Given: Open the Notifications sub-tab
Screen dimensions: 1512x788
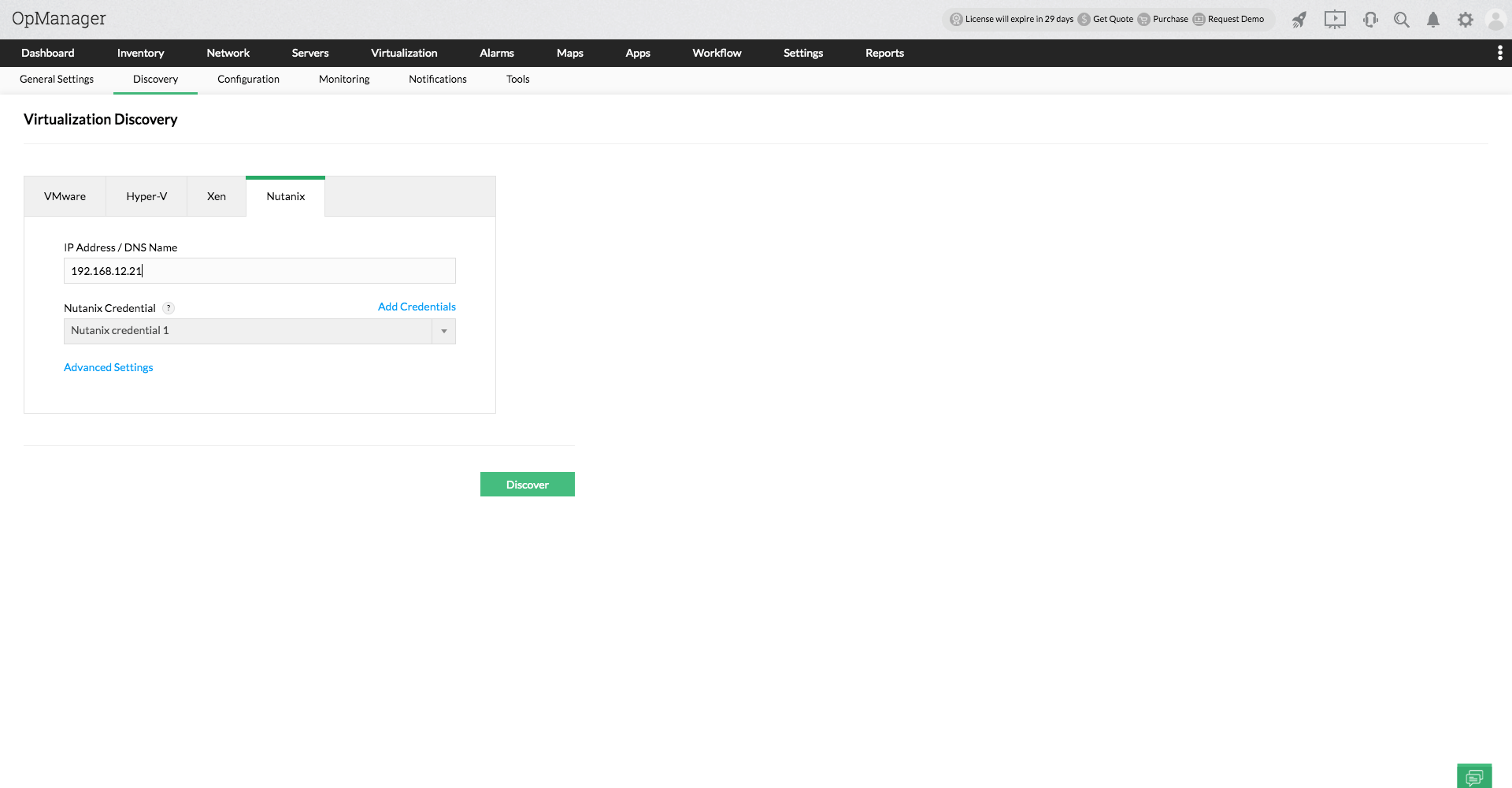Looking at the screenshot, I should [438, 80].
